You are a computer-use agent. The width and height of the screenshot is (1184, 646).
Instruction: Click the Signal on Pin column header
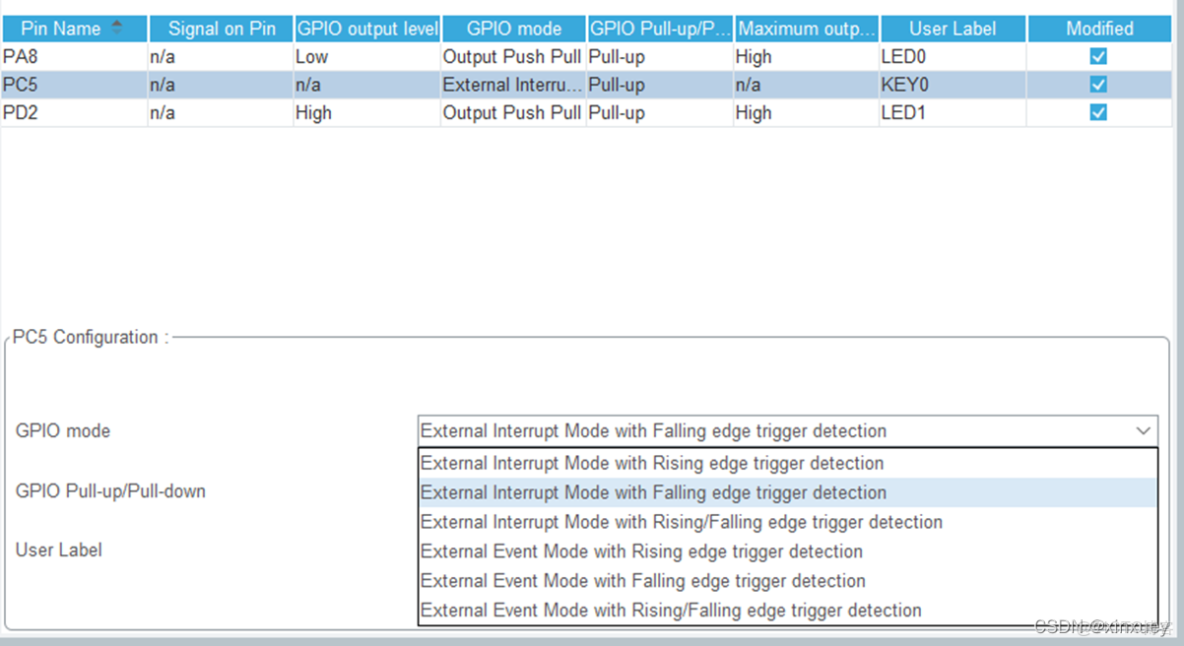(x=221, y=29)
